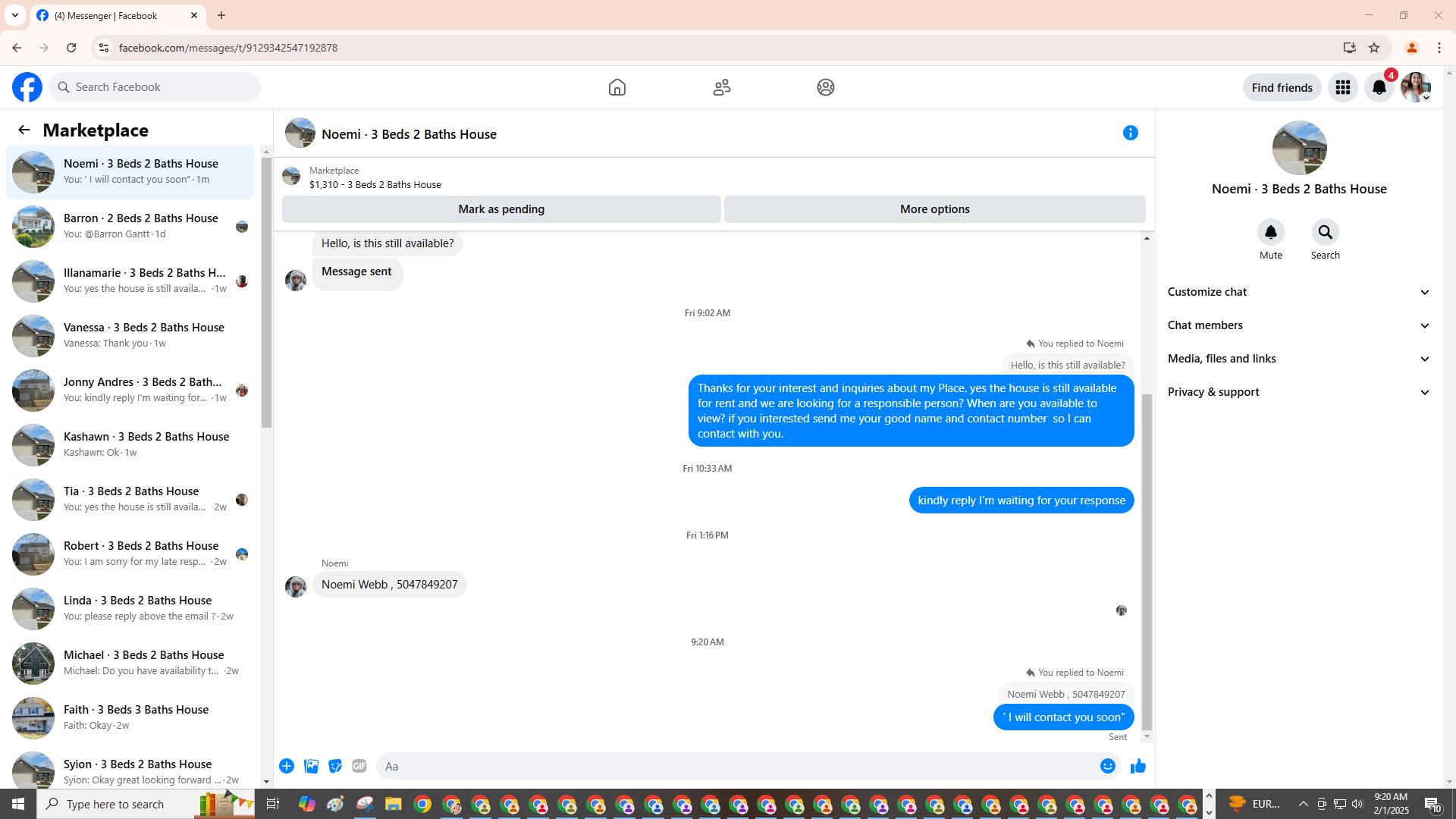This screenshot has height=819, width=1456.
Task: Open Facebook notifications bell
Action: 1379,88
